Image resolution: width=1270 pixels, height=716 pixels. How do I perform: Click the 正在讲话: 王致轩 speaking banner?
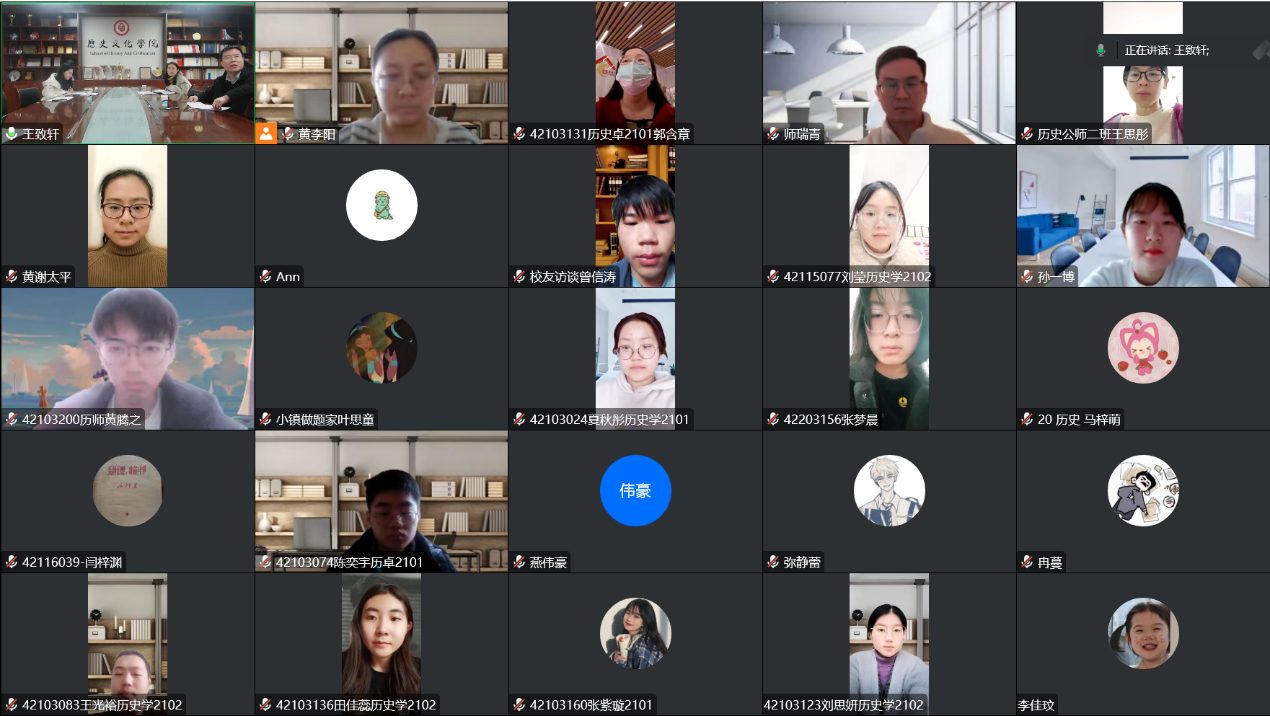(1165, 50)
